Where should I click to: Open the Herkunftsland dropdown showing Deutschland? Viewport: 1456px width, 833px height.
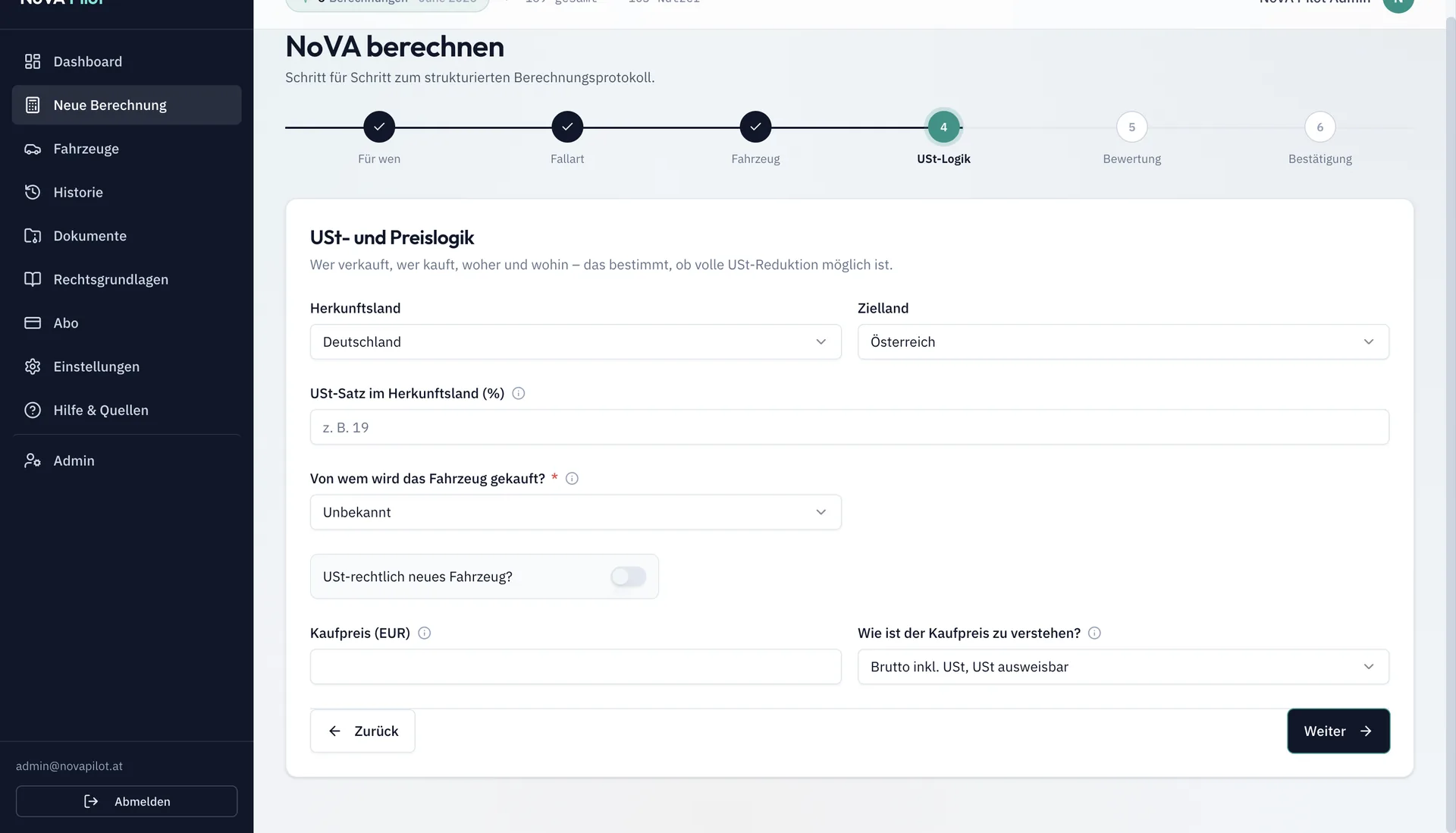(576, 342)
